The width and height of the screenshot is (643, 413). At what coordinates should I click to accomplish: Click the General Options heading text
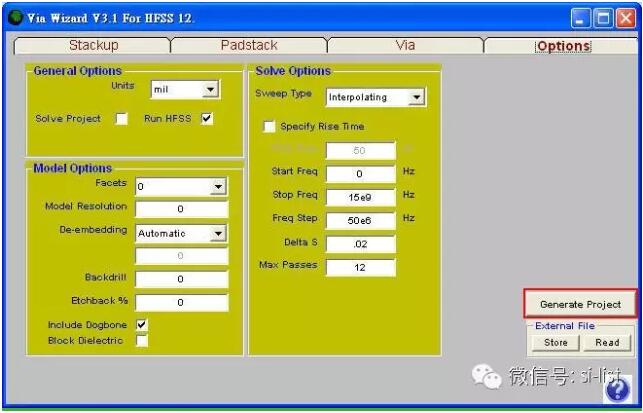click(78, 71)
